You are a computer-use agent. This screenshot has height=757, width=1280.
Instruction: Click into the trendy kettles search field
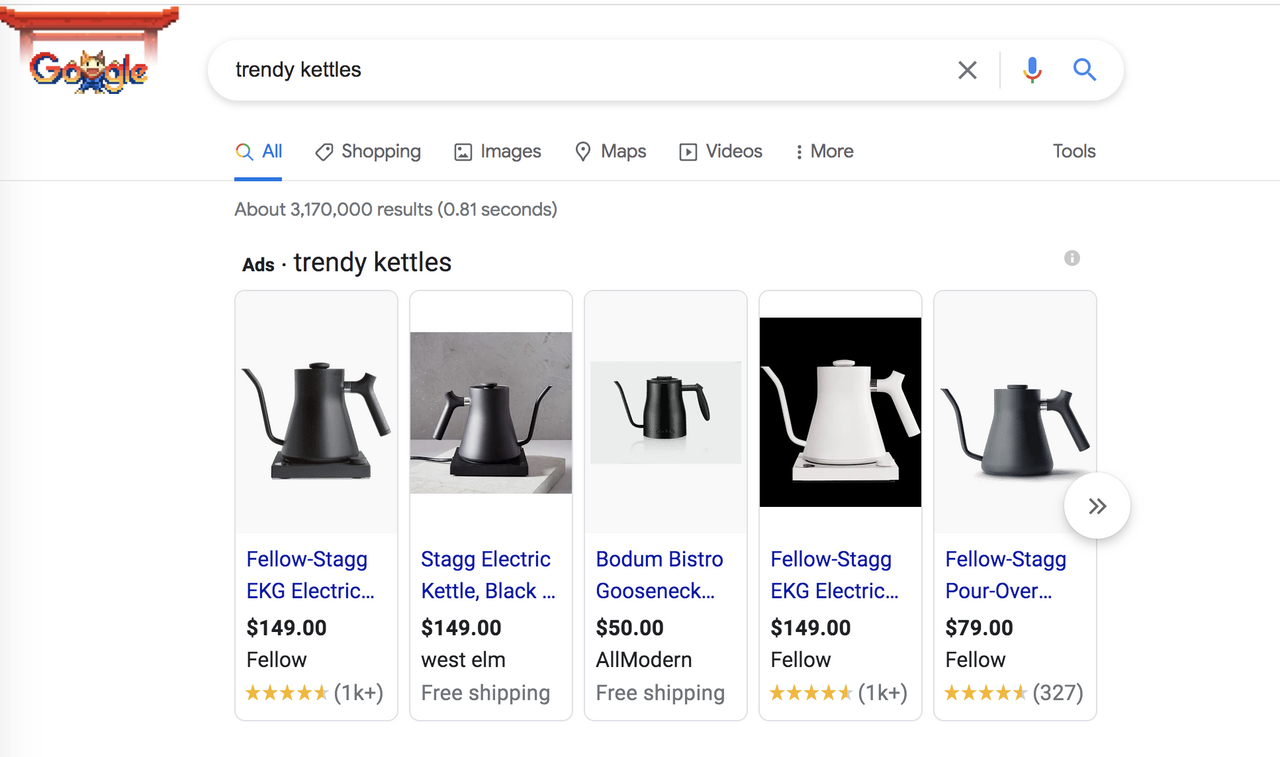click(580, 70)
